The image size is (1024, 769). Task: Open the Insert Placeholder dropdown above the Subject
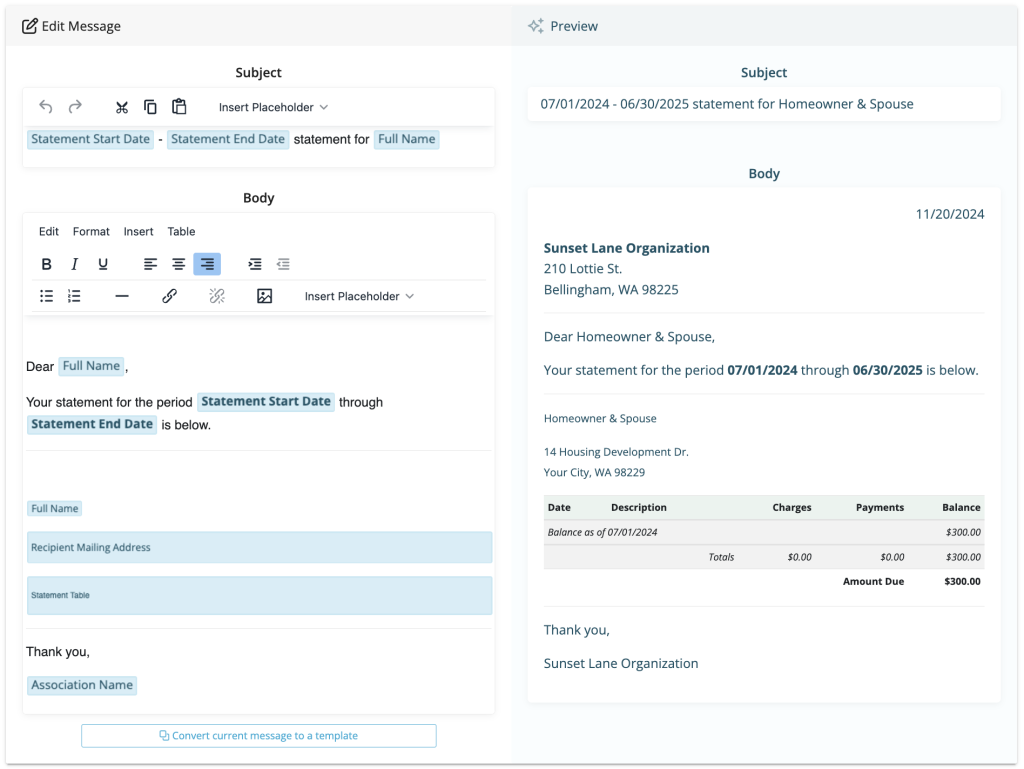coord(270,107)
